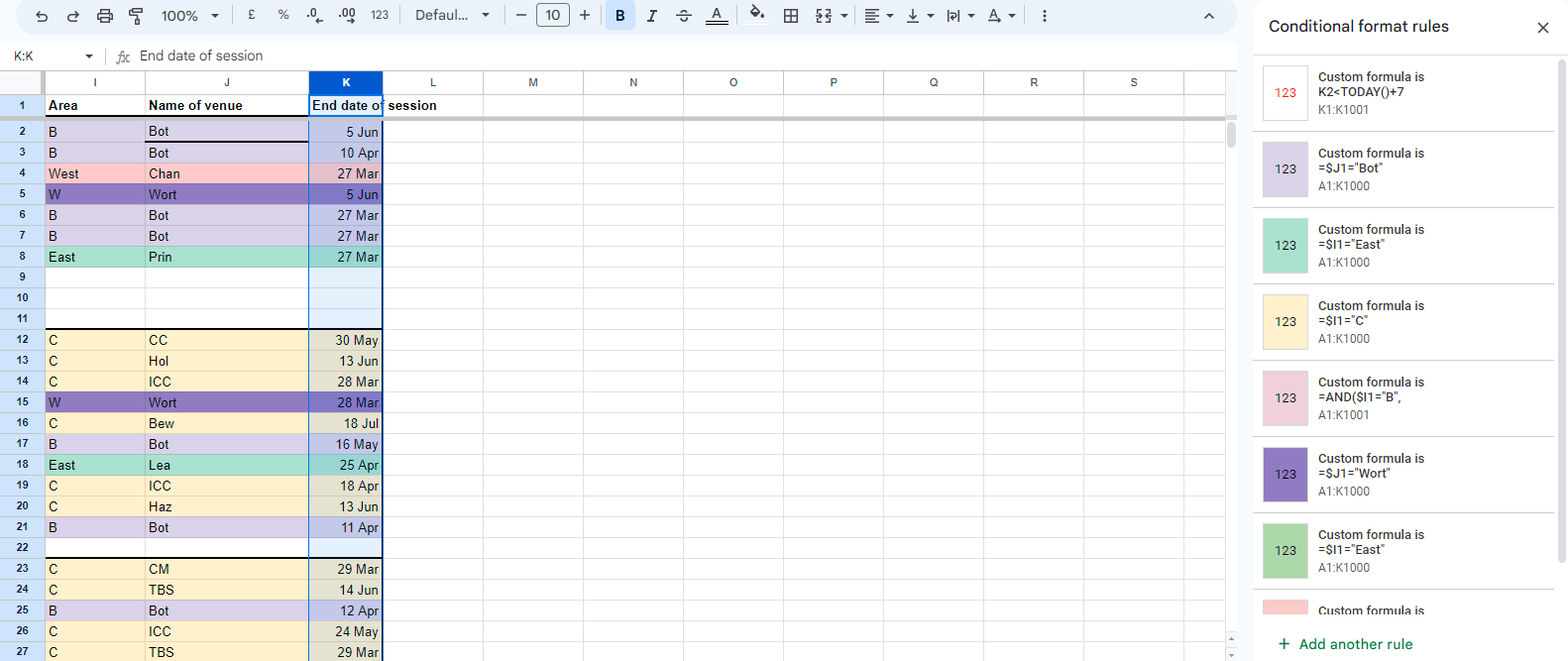
Task: Select column J header
Action: point(227,82)
